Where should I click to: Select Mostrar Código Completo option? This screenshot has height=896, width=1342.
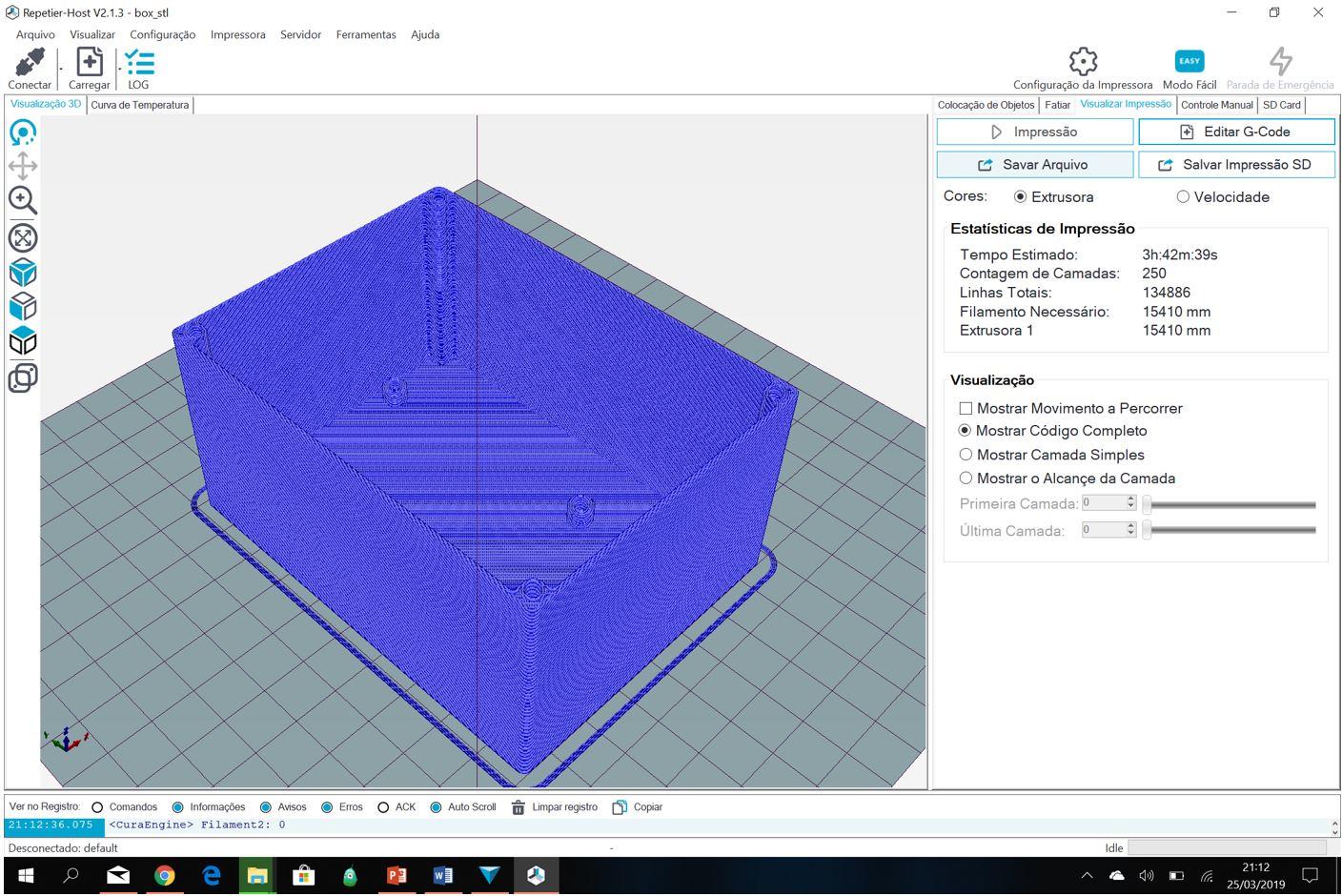(965, 431)
